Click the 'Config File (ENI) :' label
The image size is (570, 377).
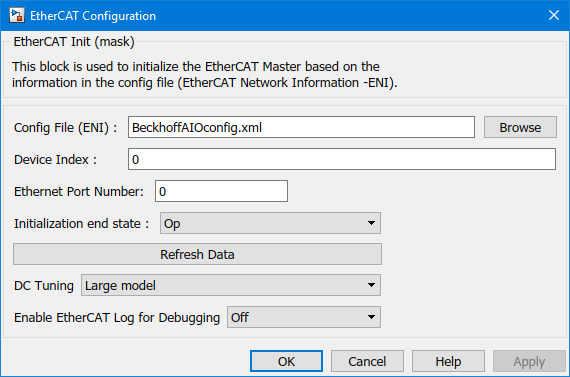coord(65,128)
